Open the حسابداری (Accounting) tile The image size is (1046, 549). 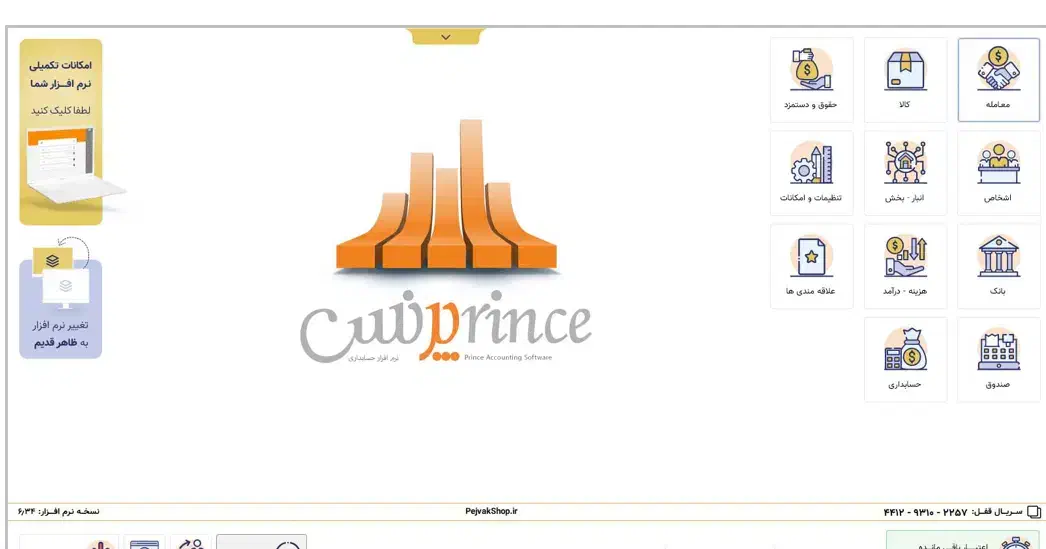click(905, 360)
